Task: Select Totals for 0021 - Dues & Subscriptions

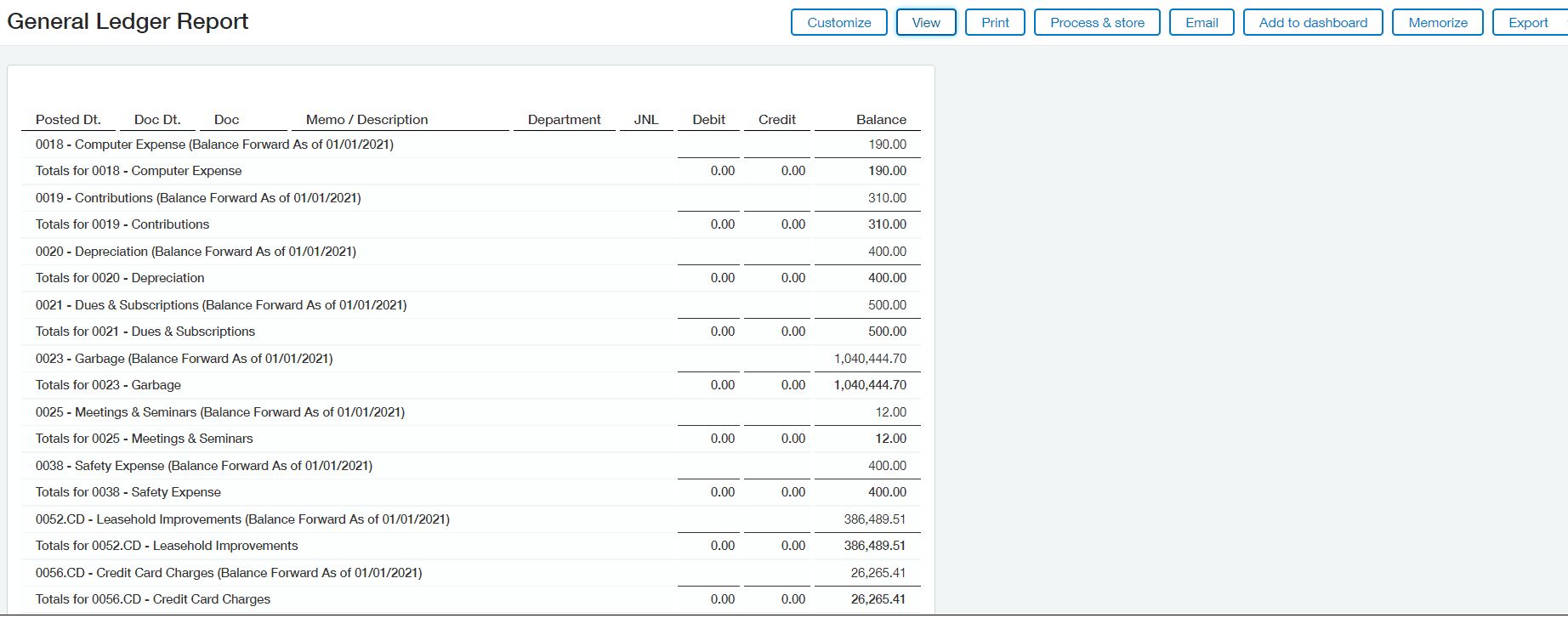Action: pyautogui.click(x=471, y=332)
